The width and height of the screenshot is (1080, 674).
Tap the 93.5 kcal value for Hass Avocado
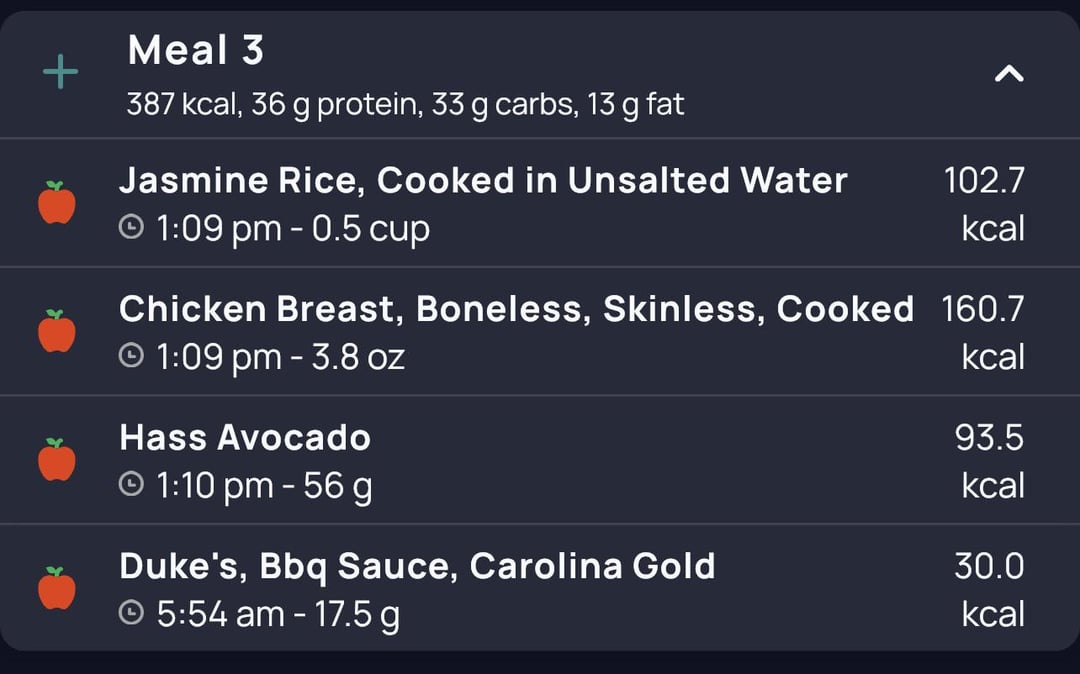point(990,461)
